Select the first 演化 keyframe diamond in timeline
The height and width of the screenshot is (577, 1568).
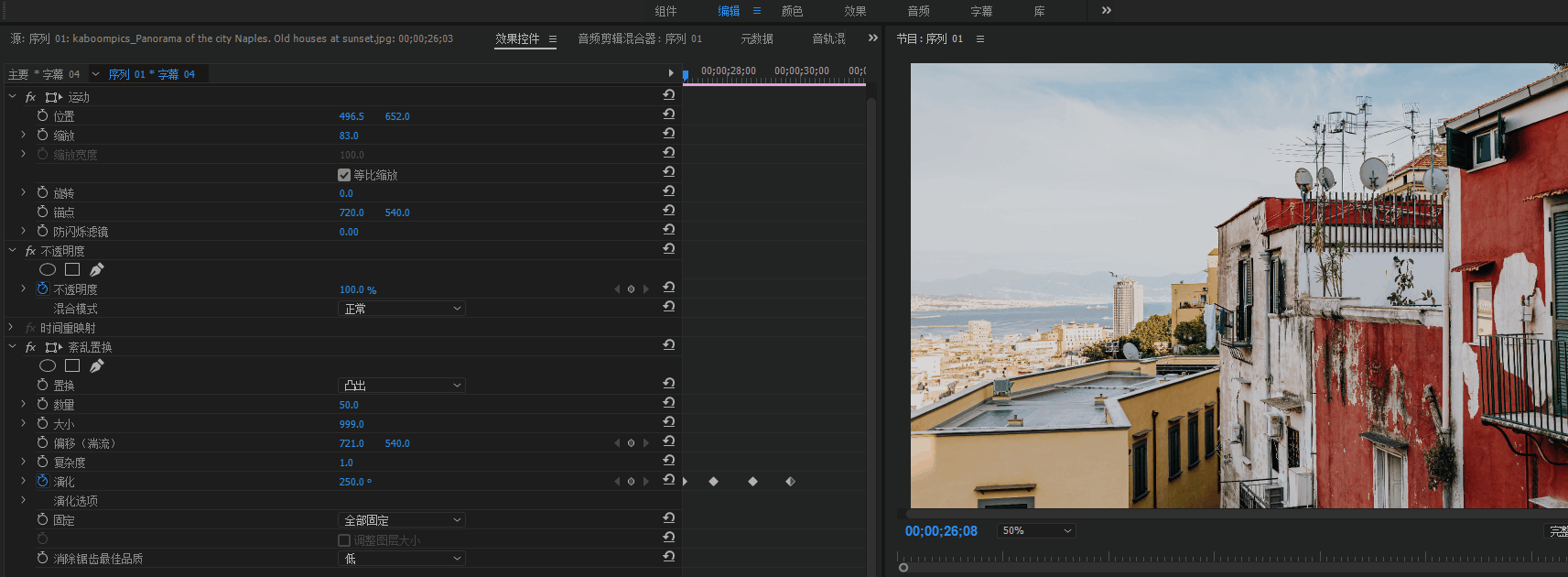click(713, 482)
